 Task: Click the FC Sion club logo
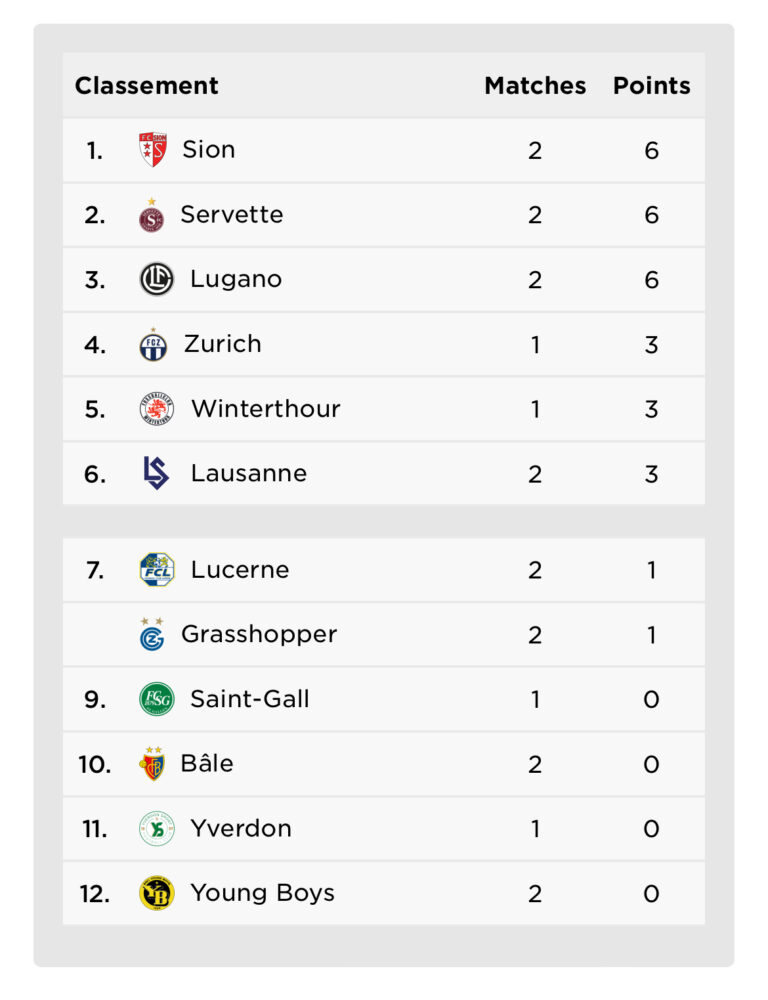(153, 150)
